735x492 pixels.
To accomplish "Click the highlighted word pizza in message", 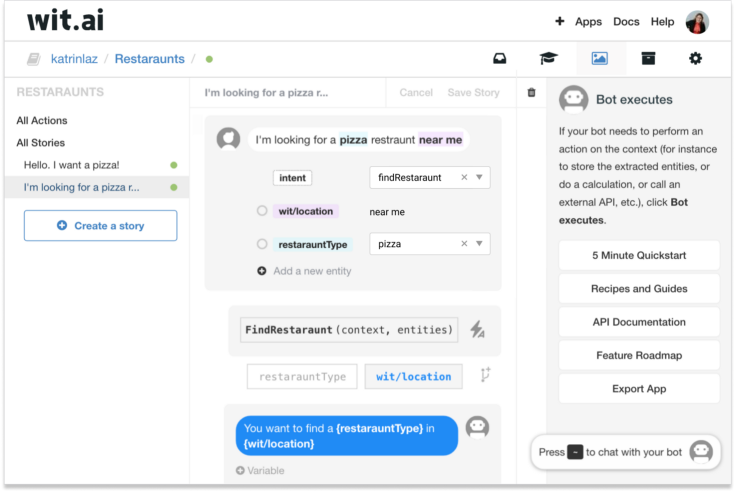I will [353, 140].
